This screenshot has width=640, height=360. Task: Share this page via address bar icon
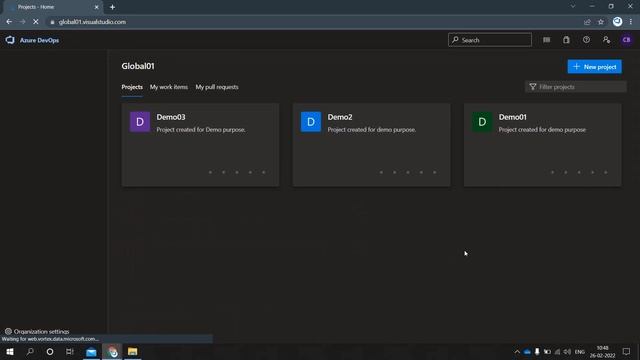(587, 22)
